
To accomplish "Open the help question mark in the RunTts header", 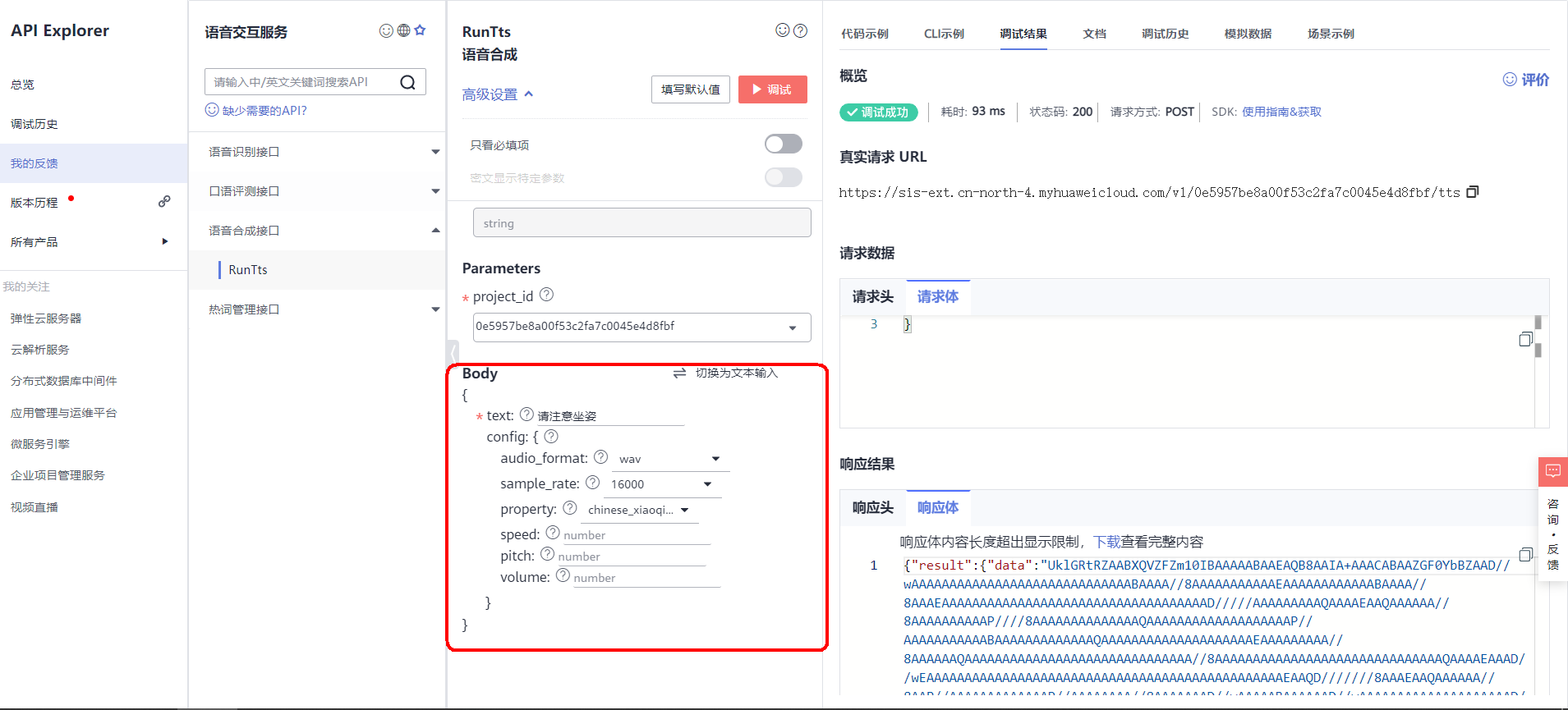I will click(800, 30).
